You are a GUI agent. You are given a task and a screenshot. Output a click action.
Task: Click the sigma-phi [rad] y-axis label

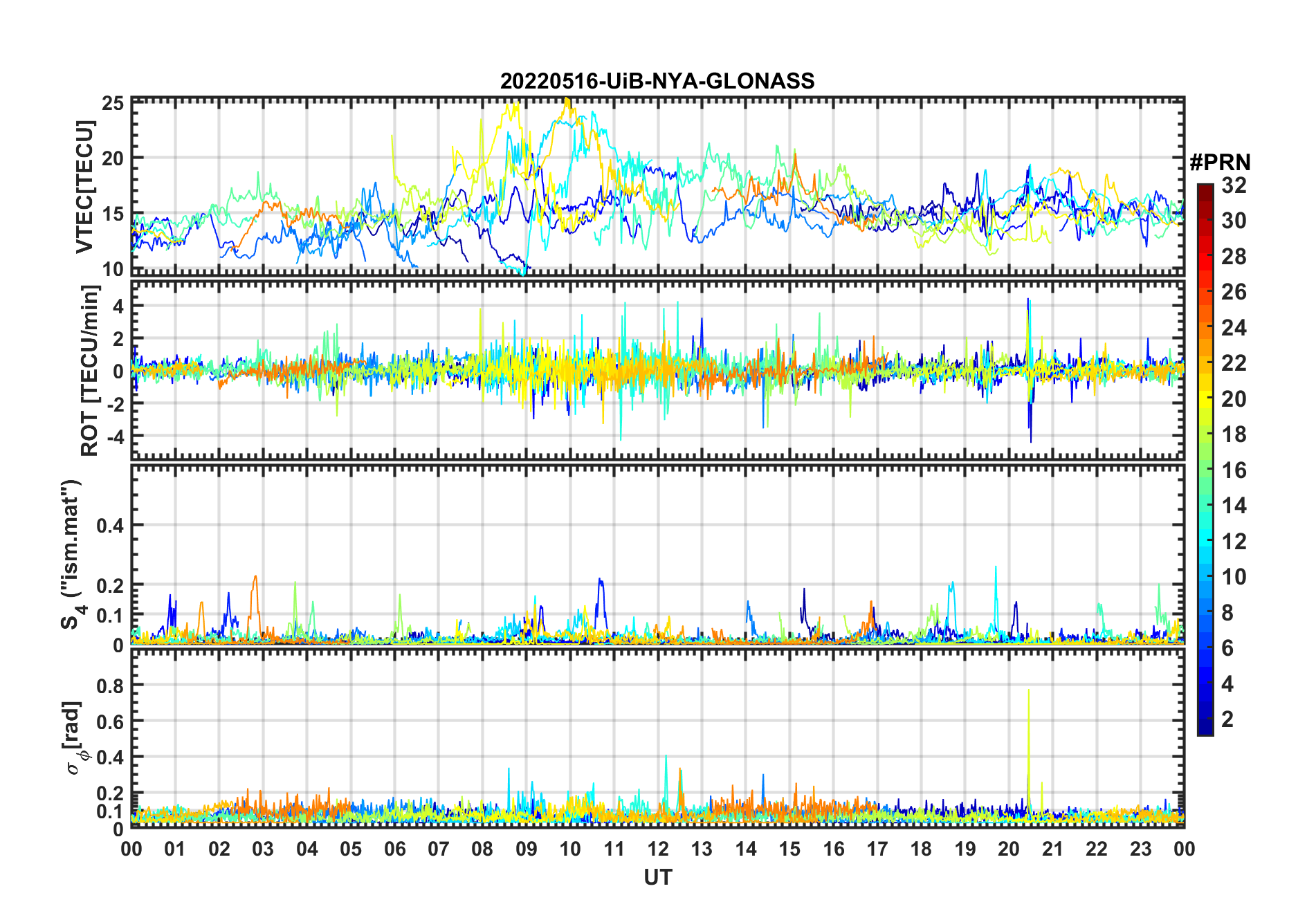point(76,738)
